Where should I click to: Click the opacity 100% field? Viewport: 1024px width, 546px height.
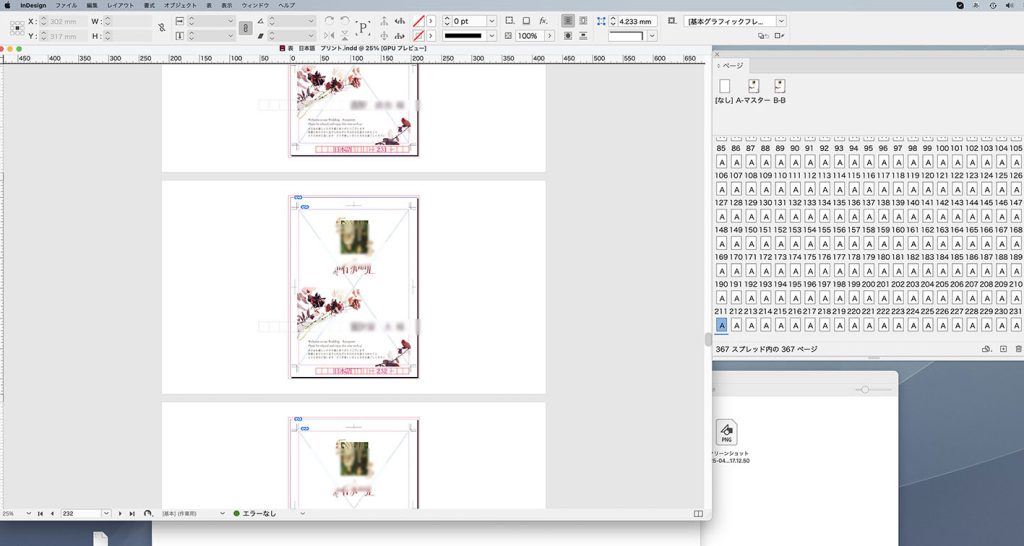point(530,36)
